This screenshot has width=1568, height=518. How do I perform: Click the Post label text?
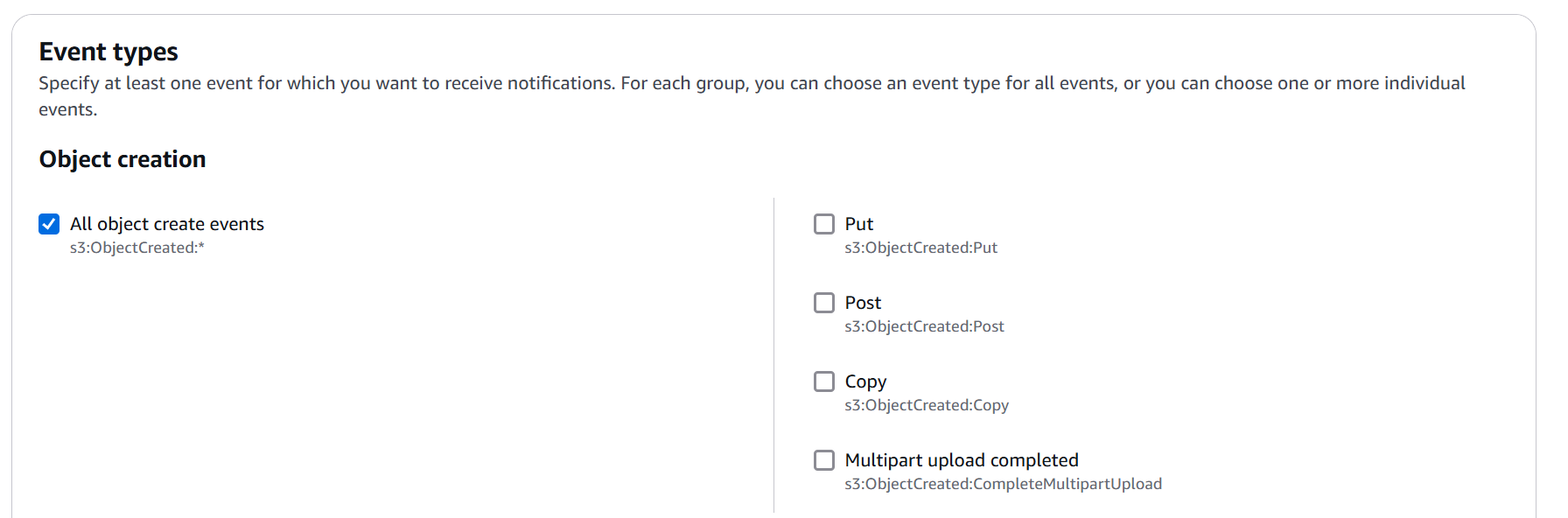pos(863,303)
